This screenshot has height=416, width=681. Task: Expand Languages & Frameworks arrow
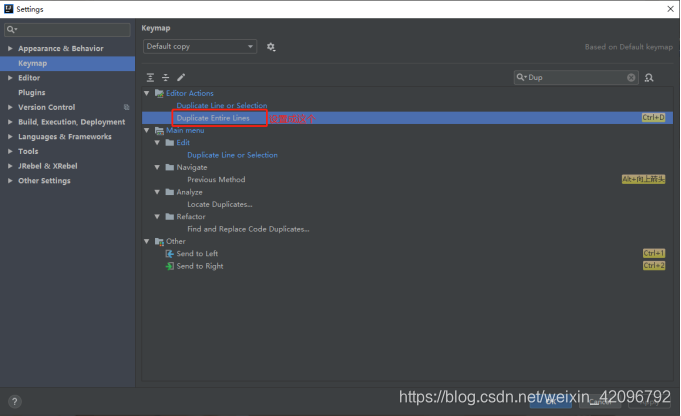pos(10,136)
